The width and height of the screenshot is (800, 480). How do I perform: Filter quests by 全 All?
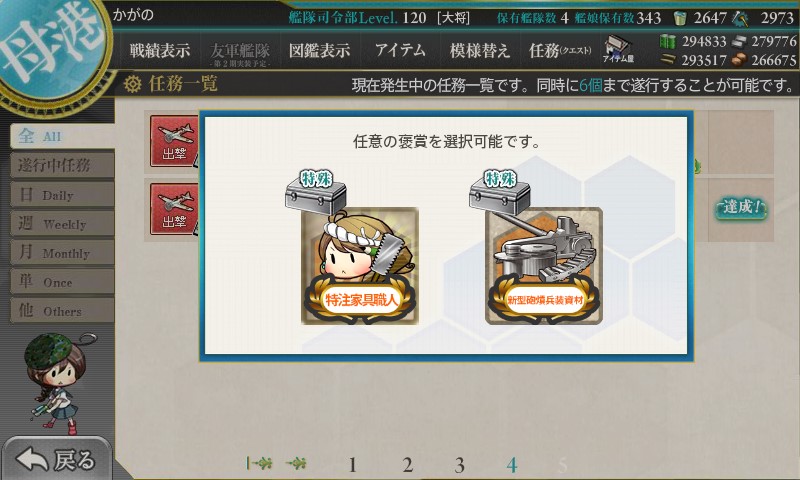[x=62, y=136]
